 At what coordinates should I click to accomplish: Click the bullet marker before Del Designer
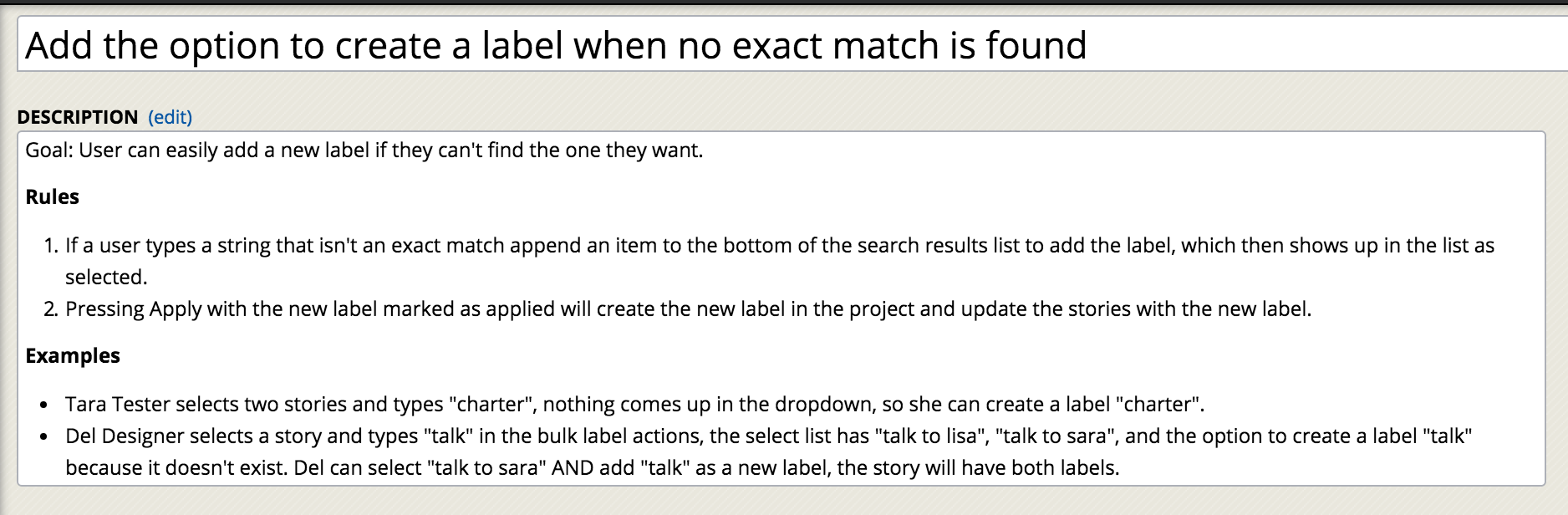(44, 437)
